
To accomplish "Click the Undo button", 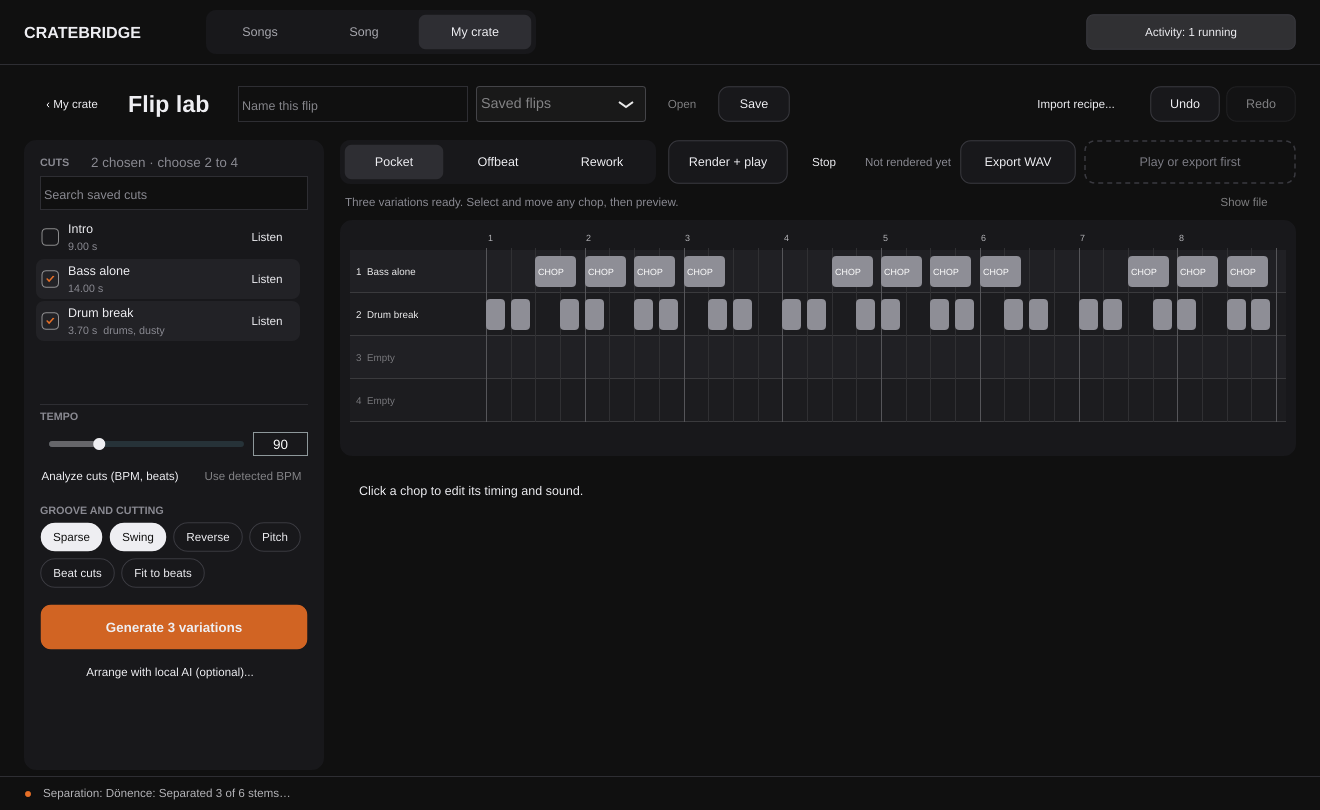I will click(1185, 104).
